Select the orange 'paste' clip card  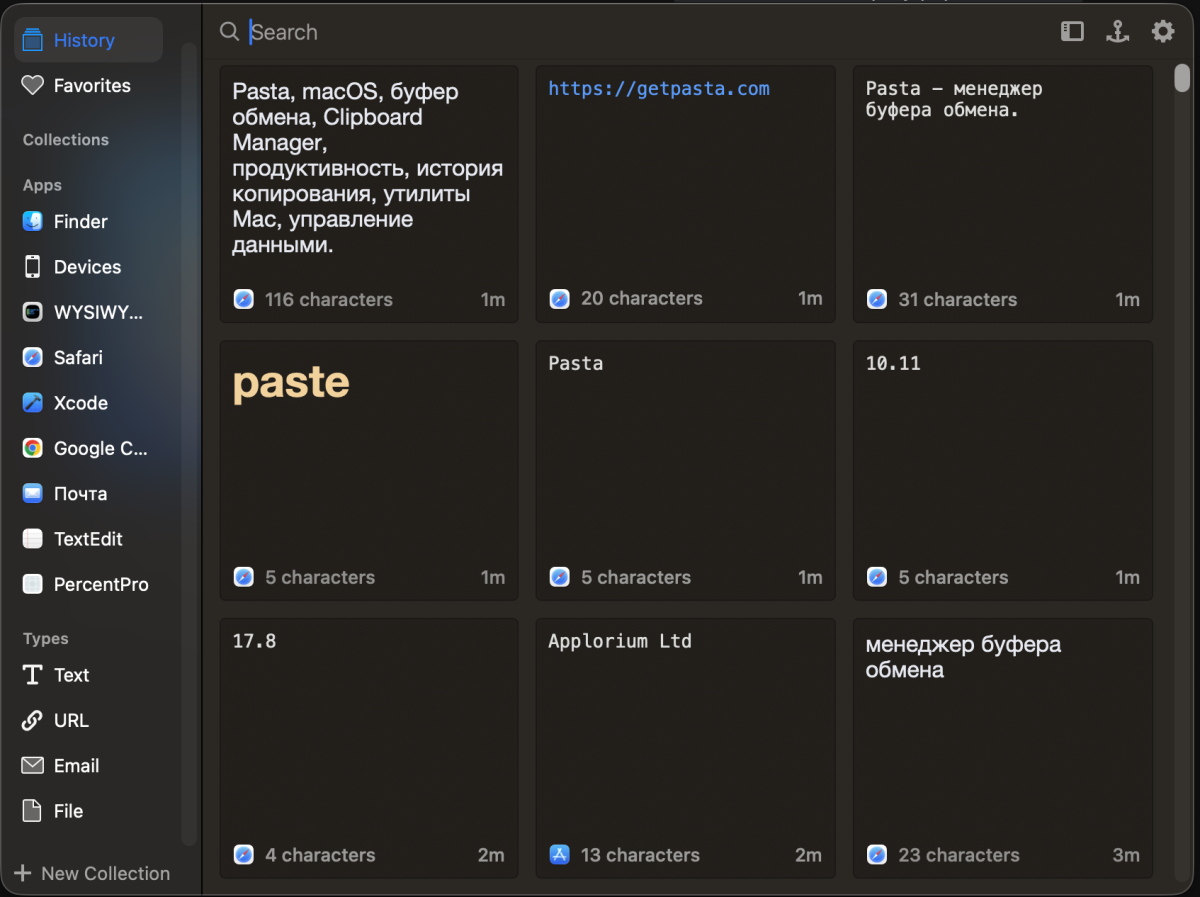(369, 471)
